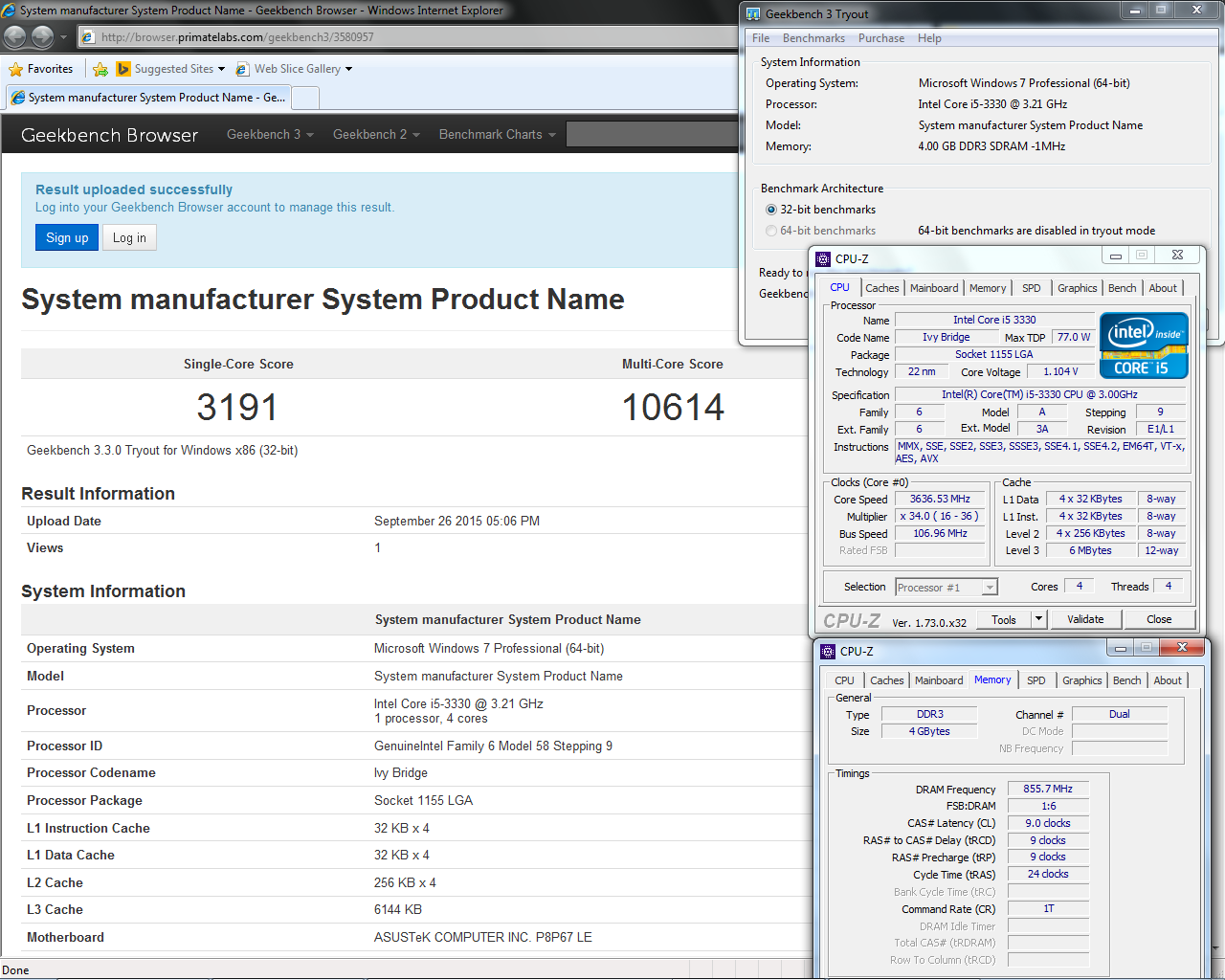Open Purchase menu in Geekbench 3 Tryout
This screenshot has width=1225, height=980.
pyautogui.click(x=881, y=38)
